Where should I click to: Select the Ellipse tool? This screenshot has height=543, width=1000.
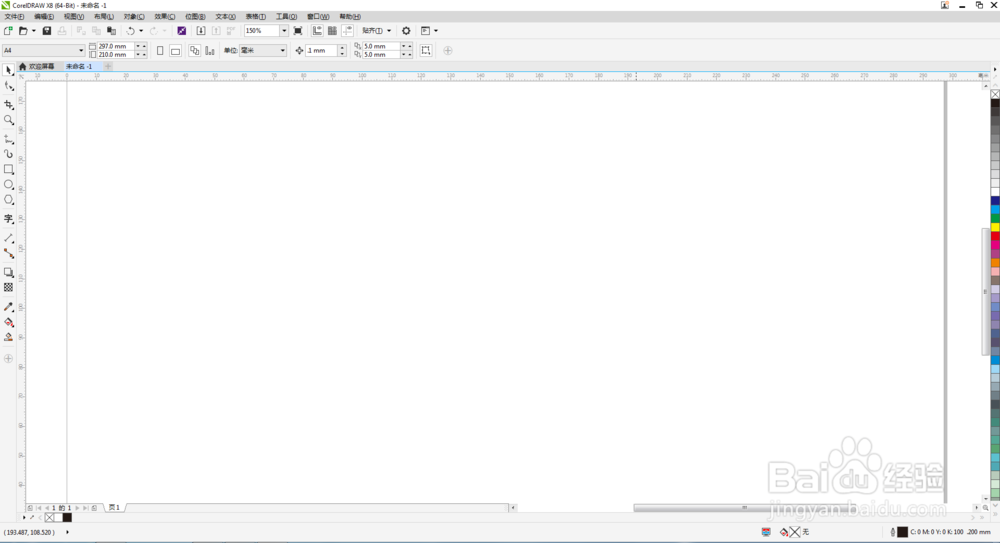(8, 184)
